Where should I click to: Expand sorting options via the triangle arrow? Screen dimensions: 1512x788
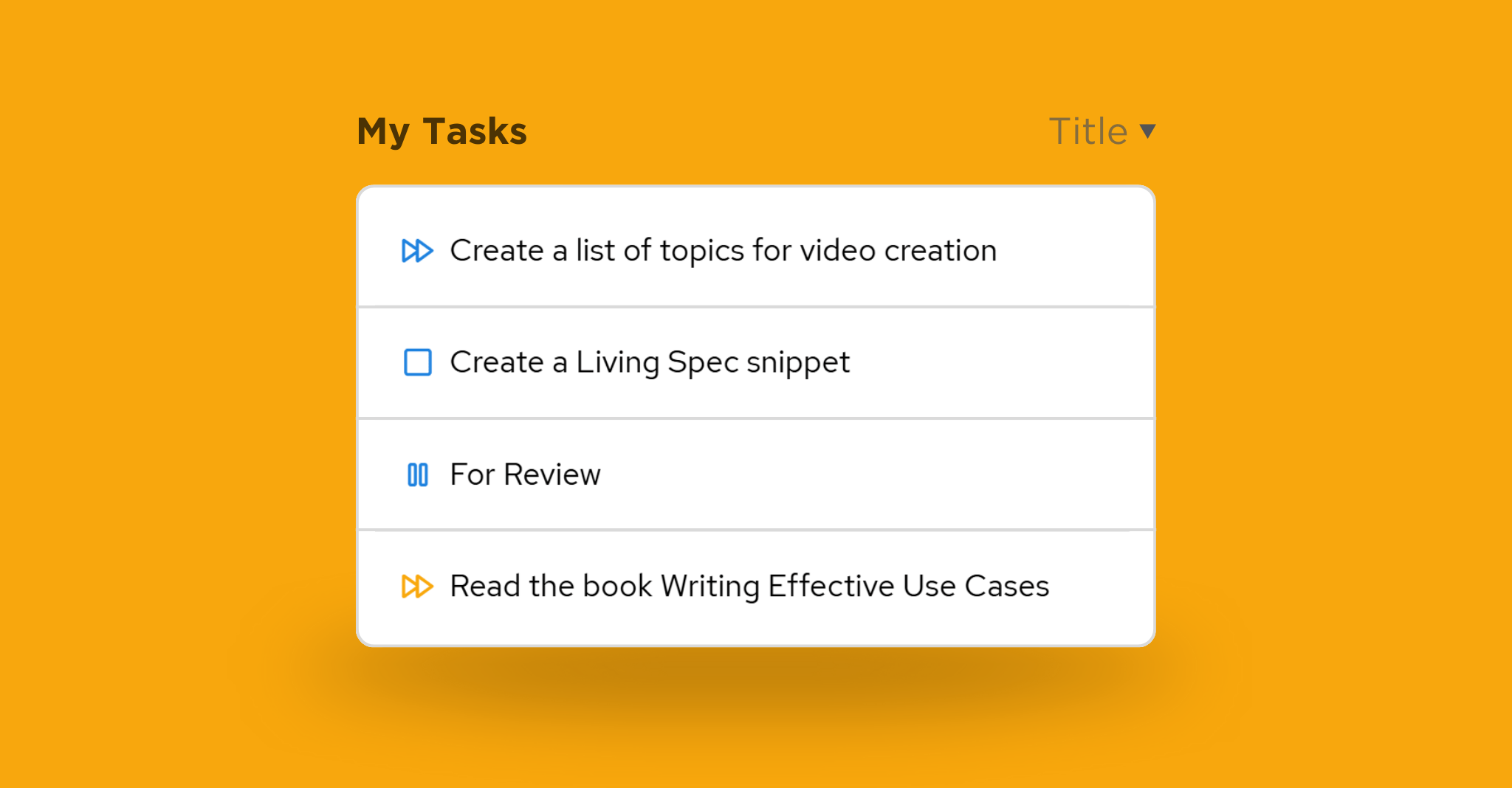tap(1147, 131)
